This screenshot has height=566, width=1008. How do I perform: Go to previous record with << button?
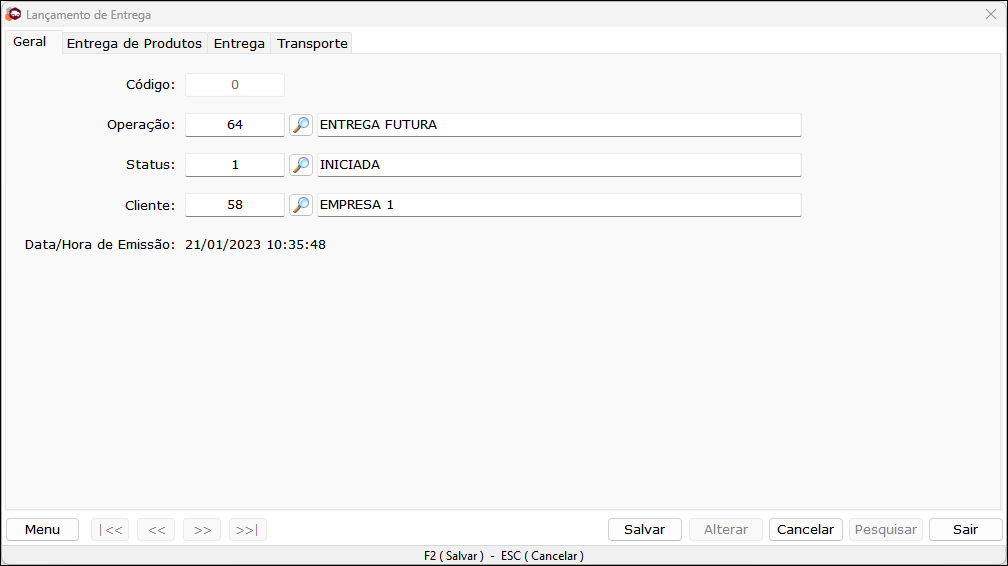click(x=156, y=529)
